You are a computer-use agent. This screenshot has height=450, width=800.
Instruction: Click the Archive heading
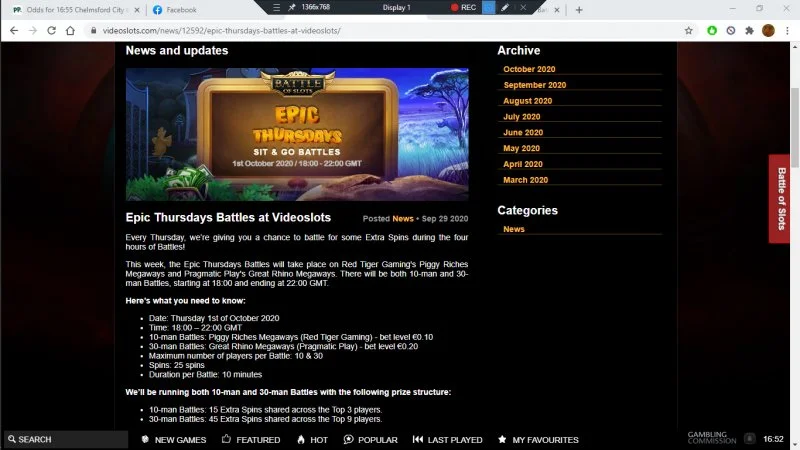518,51
